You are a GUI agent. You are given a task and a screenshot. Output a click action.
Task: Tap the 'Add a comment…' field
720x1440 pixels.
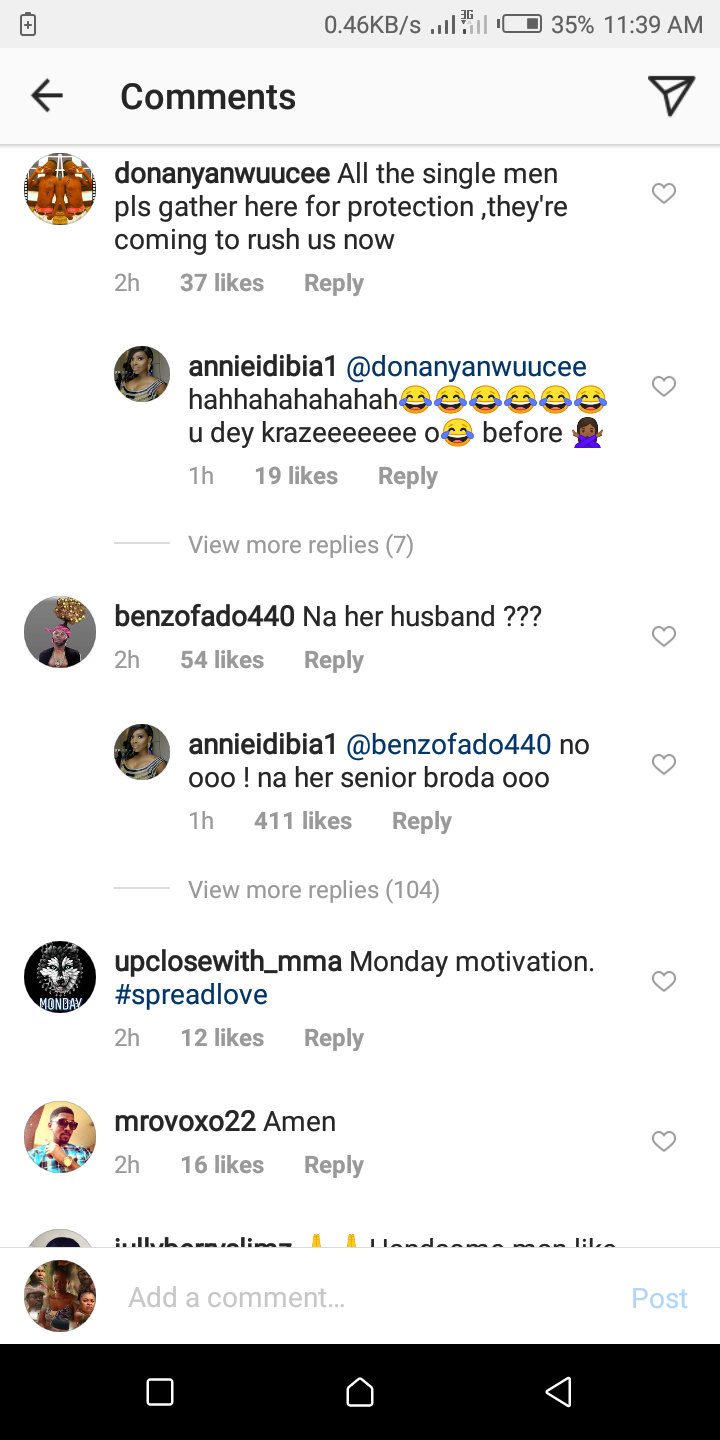tap(360, 1298)
